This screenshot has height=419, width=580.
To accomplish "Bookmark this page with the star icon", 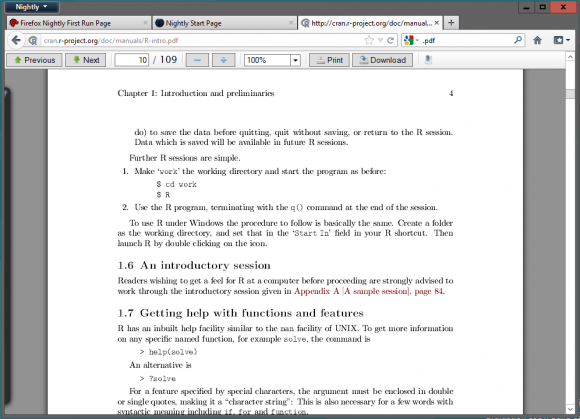I will coord(369,40).
